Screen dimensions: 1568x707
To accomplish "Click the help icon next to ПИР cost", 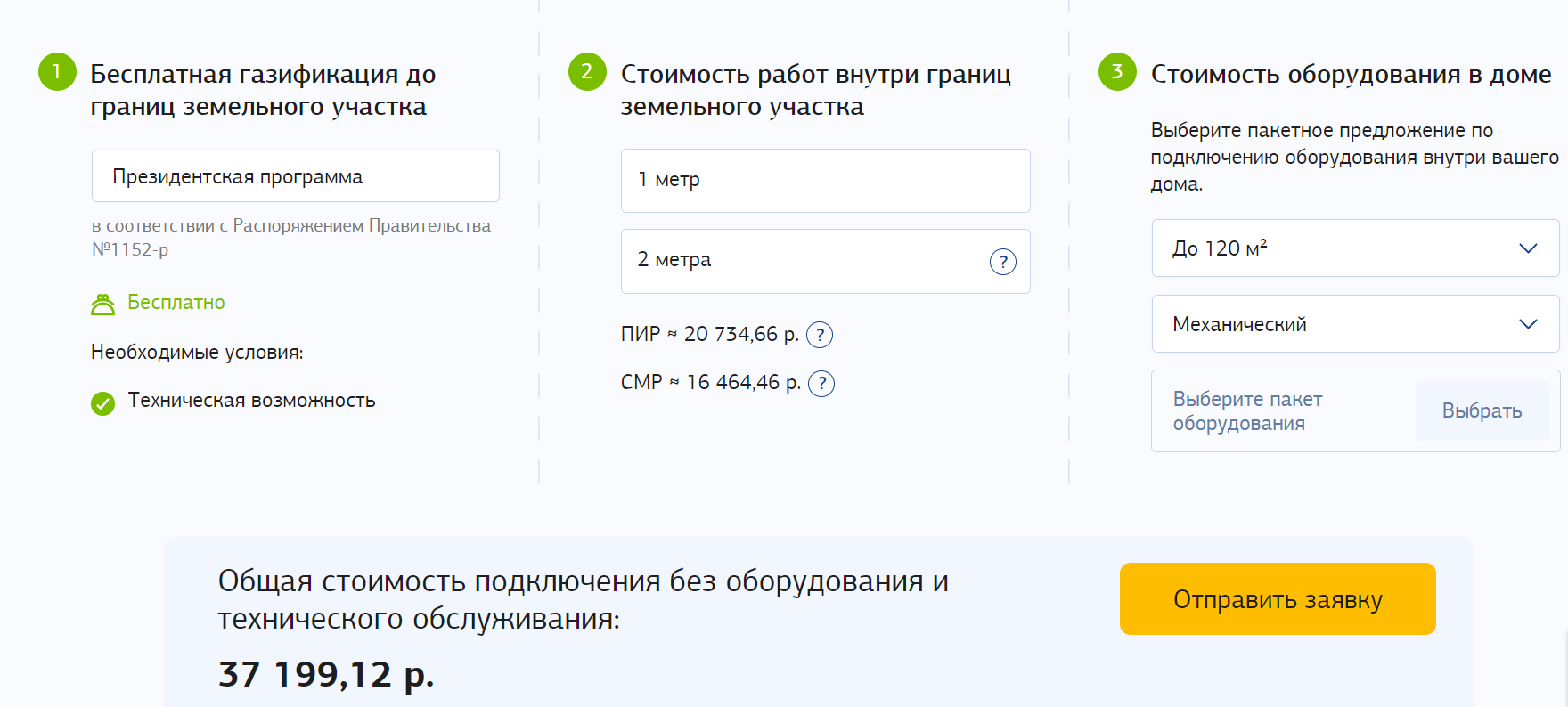I will click(x=820, y=335).
